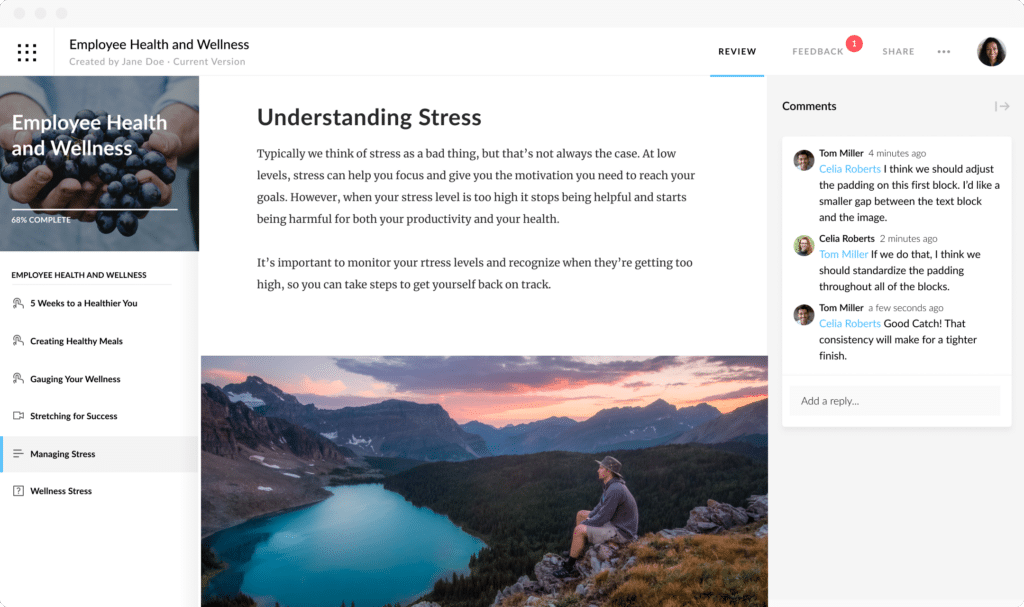Click the Wellness Stress quiz icon
This screenshot has height=607, width=1024.
(x=18, y=491)
